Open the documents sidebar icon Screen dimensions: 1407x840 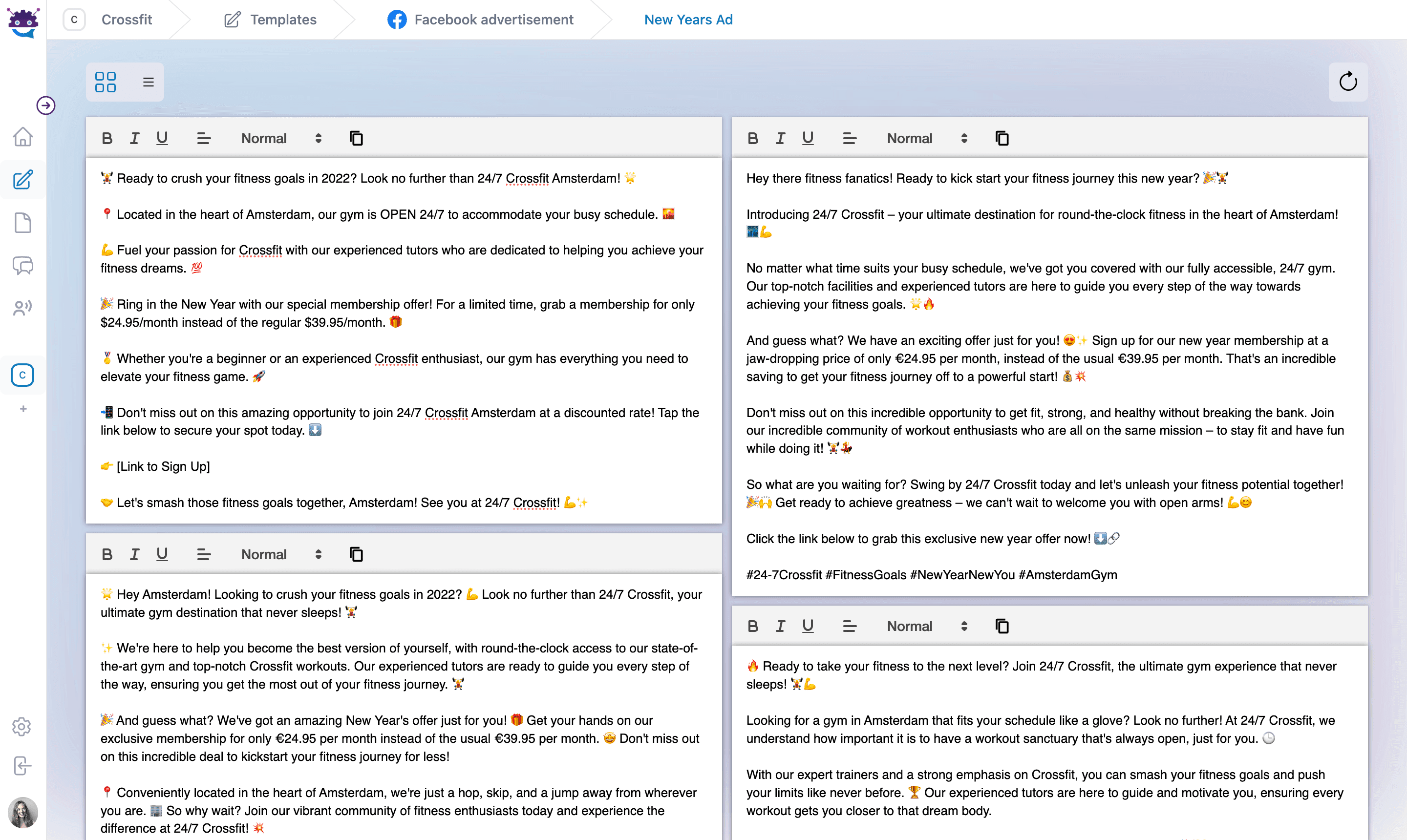coord(22,222)
